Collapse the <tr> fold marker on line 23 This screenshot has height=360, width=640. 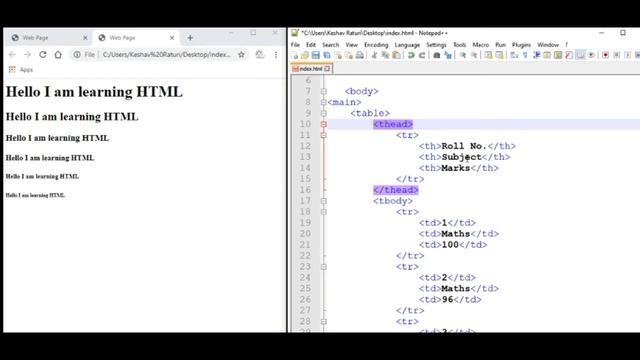pyautogui.click(x=324, y=267)
